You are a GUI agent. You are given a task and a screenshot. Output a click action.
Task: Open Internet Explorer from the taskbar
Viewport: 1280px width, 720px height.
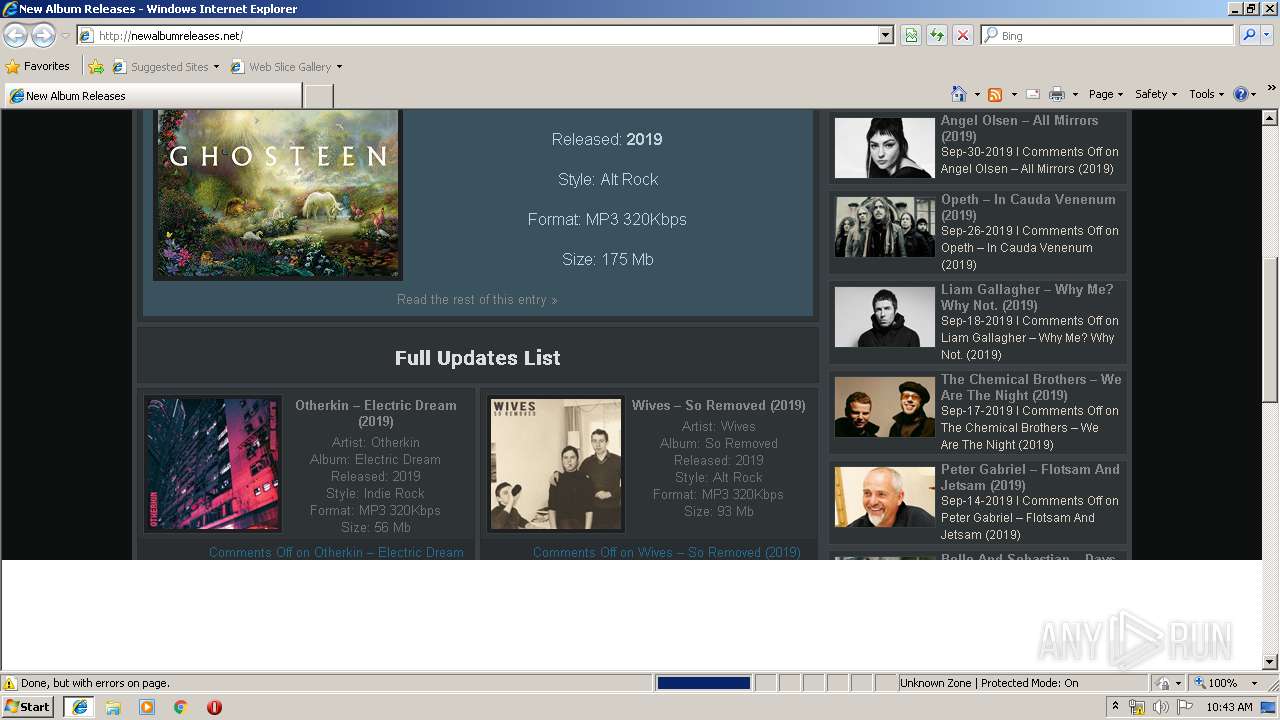[79, 707]
